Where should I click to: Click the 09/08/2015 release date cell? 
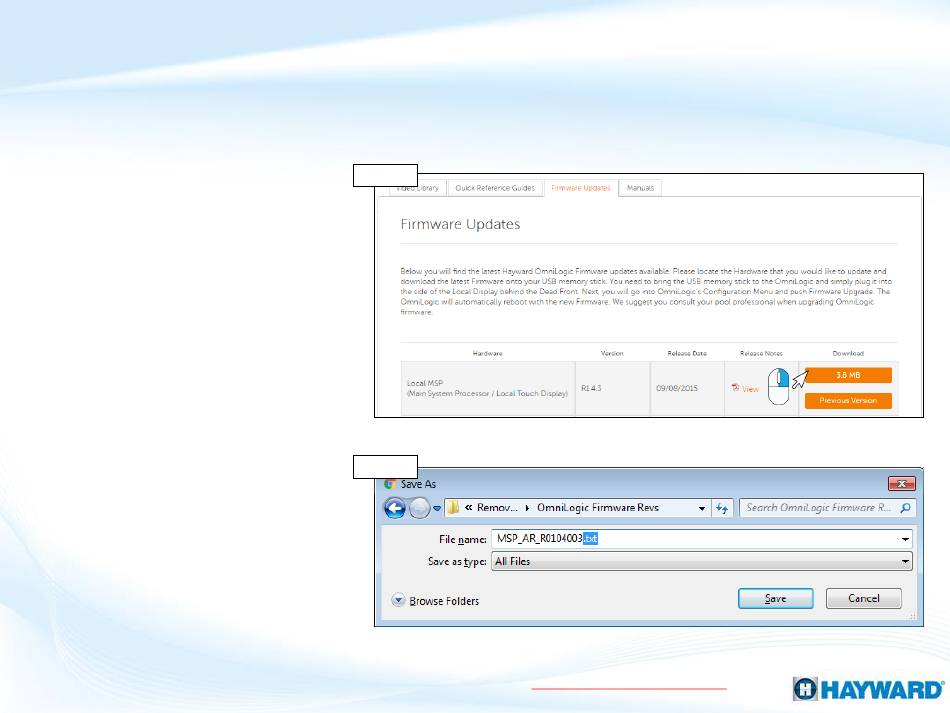[687, 388]
